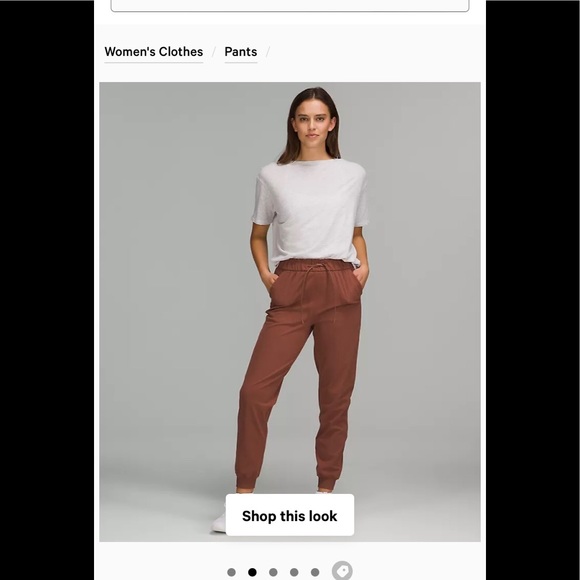Viewport: 580px width, 580px height.
Task: Click the white sneaker in product photo
Action: pos(220,521)
